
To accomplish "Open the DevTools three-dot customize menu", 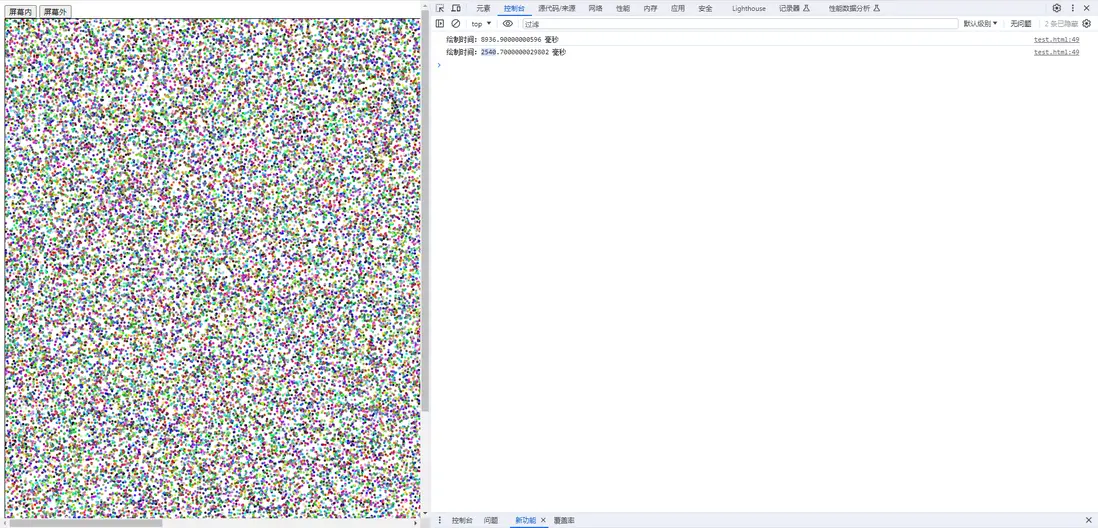I will (1072, 8).
